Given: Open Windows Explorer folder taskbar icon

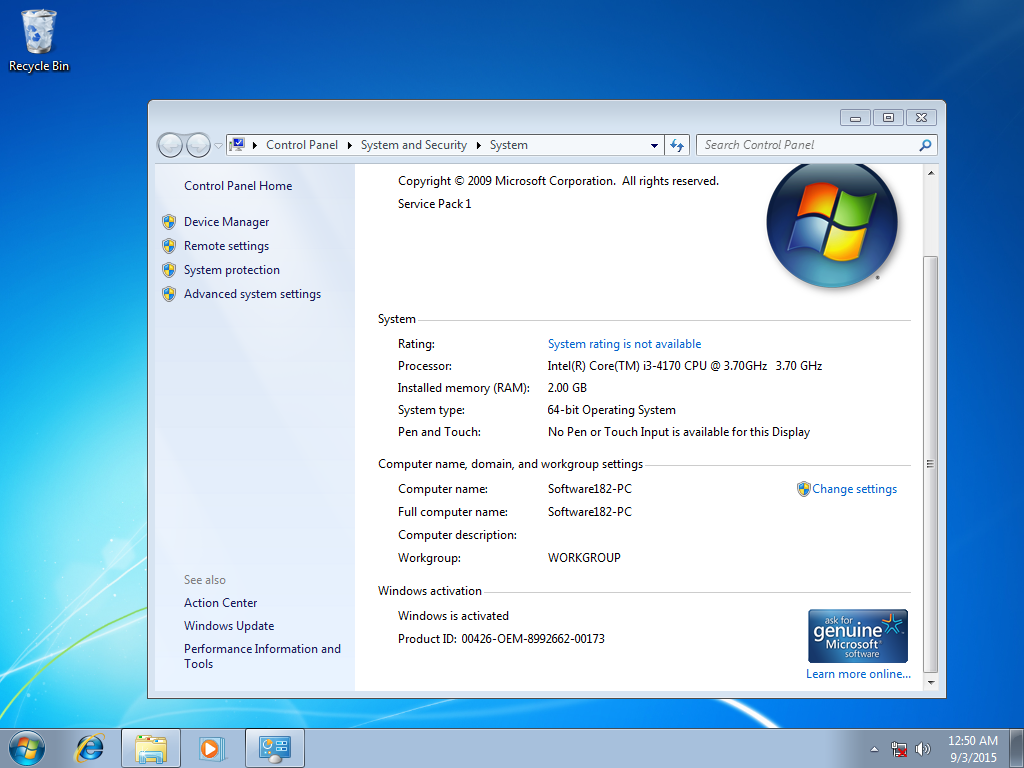Looking at the screenshot, I should (x=151, y=748).
